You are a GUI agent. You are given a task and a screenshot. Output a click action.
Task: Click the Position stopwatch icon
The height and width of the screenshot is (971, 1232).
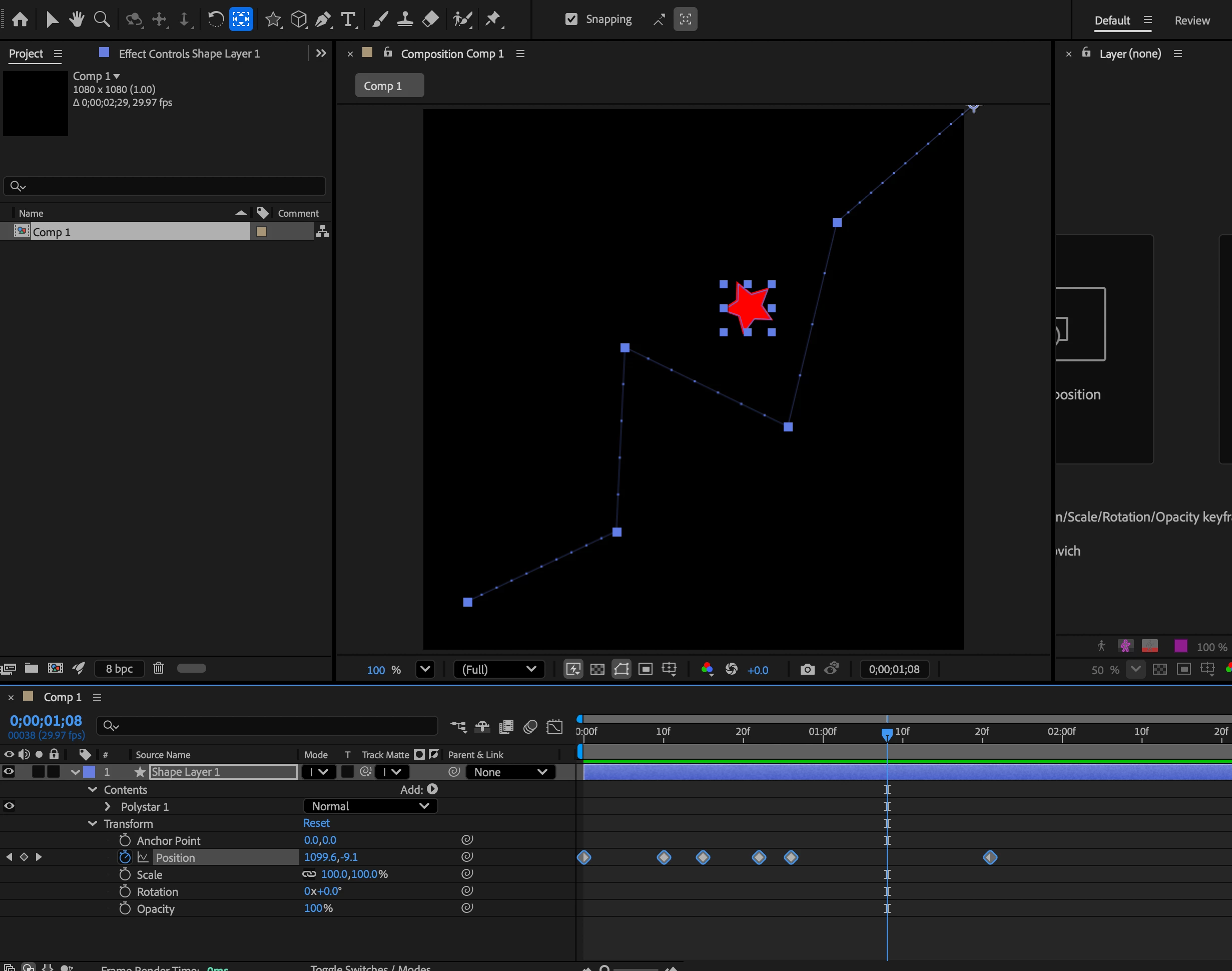[x=125, y=857]
